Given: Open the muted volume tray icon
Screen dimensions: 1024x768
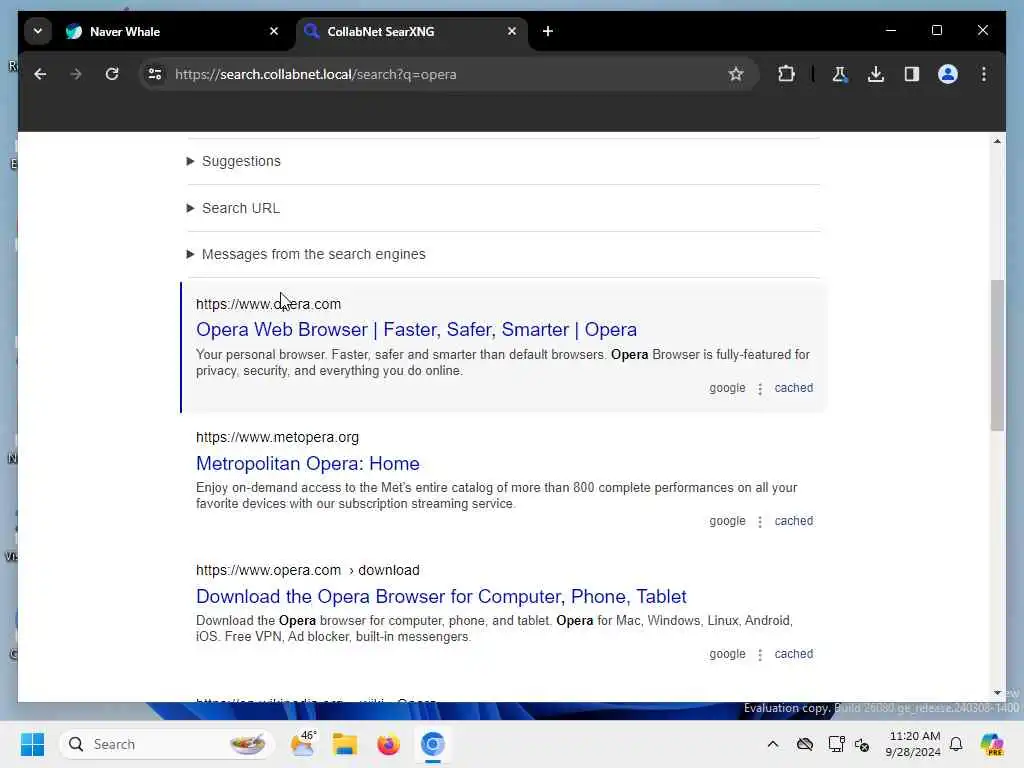Looking at the screenshot, I should (862, 744).
